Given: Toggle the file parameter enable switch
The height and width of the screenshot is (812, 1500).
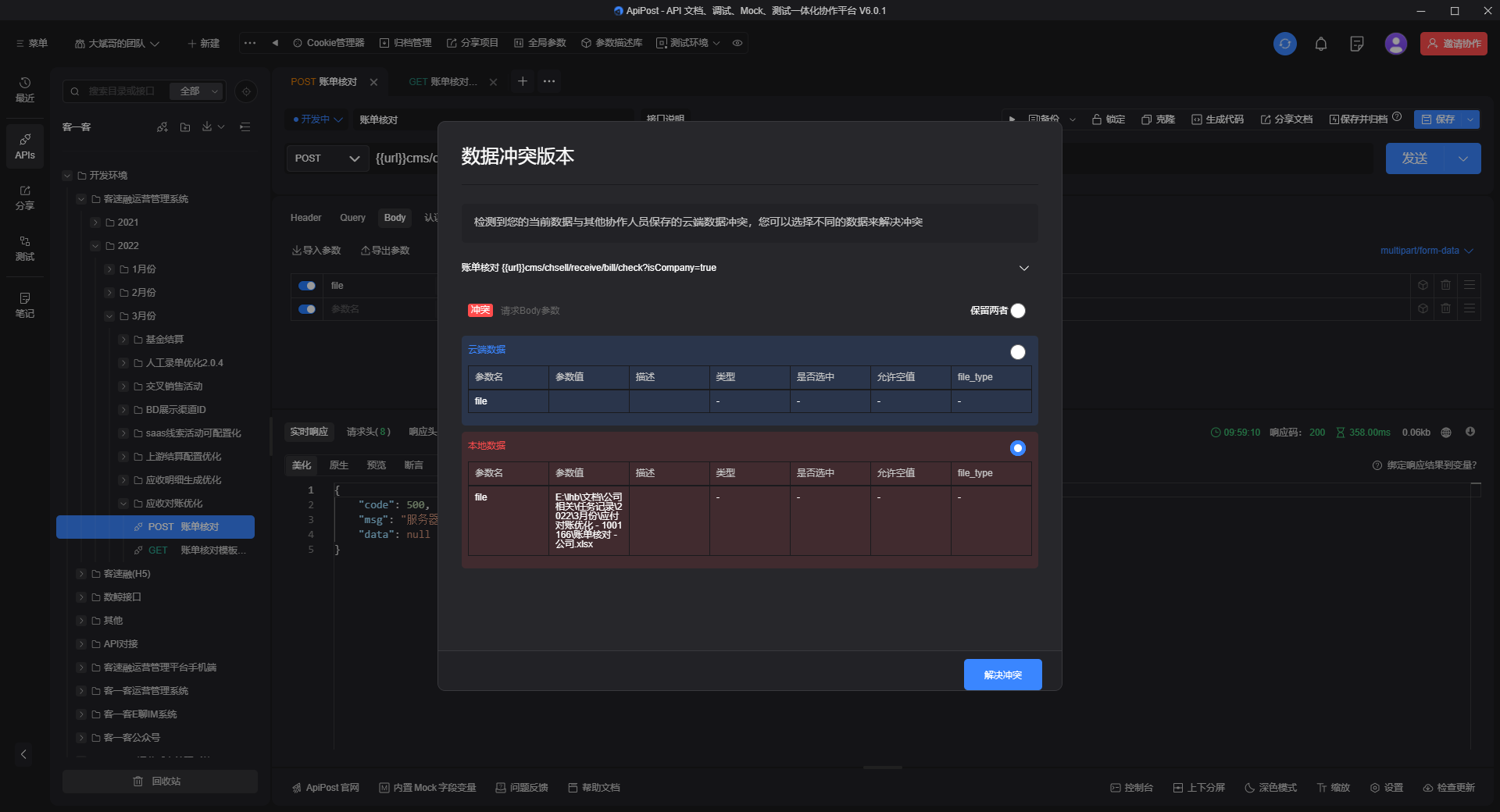Looking at the screenshot, I should [307, 286].
